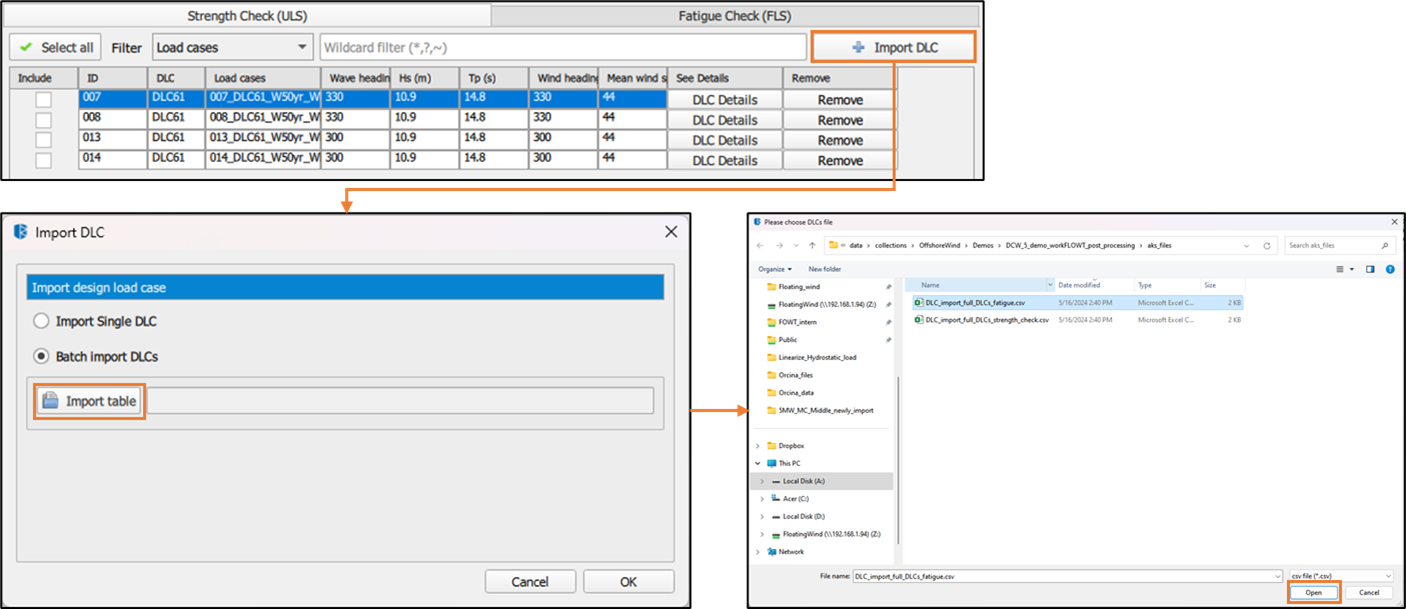This screenshot has height=609, width=1406.
Task: Open the Load cases filter dropdown
Action: point(232,47)
